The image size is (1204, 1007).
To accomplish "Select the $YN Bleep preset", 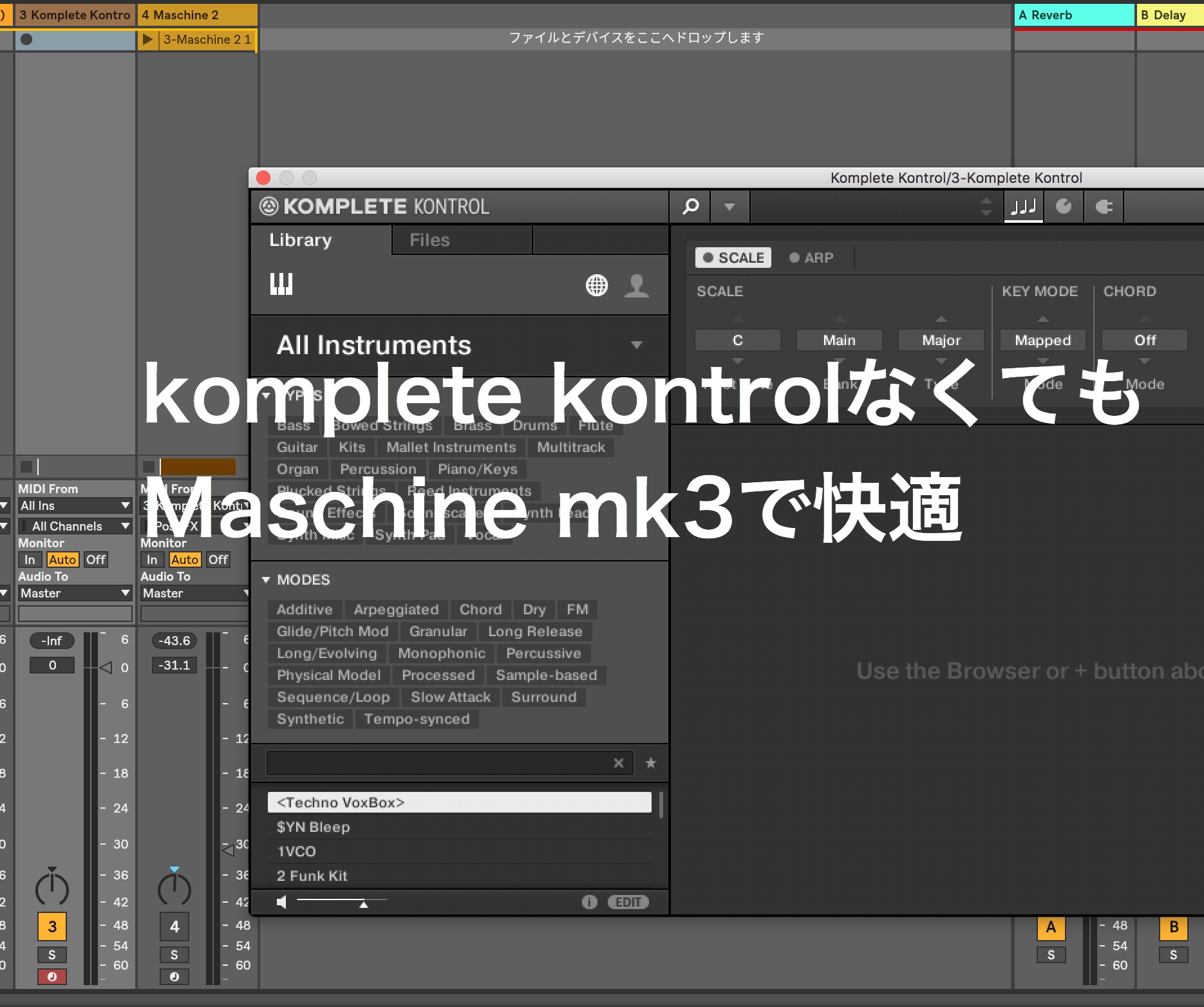I will coord(314,827).
